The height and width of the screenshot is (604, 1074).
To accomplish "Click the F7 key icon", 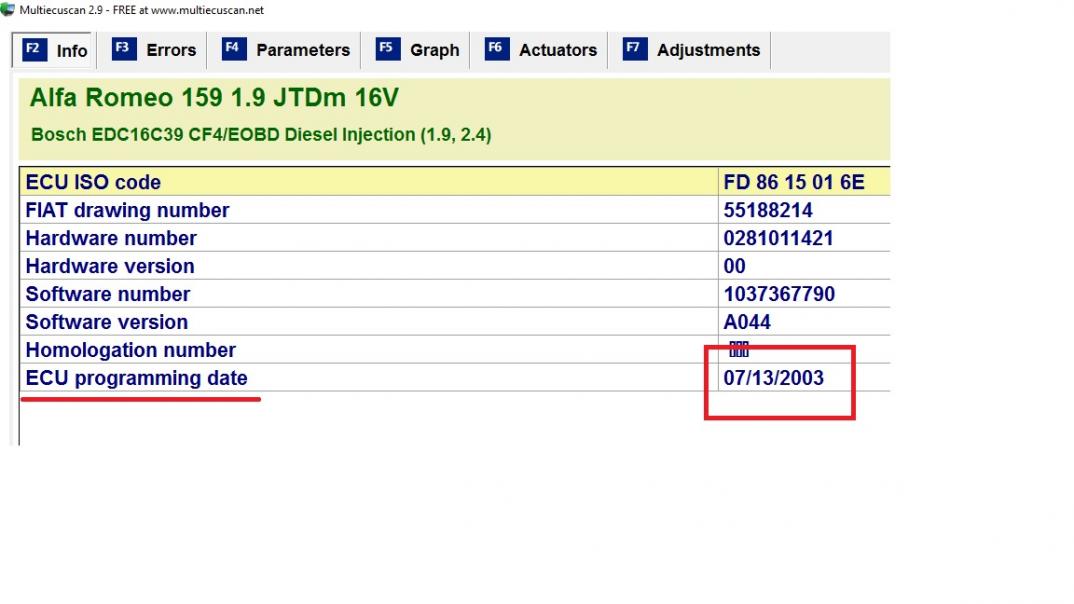I will tap(635, 49).
